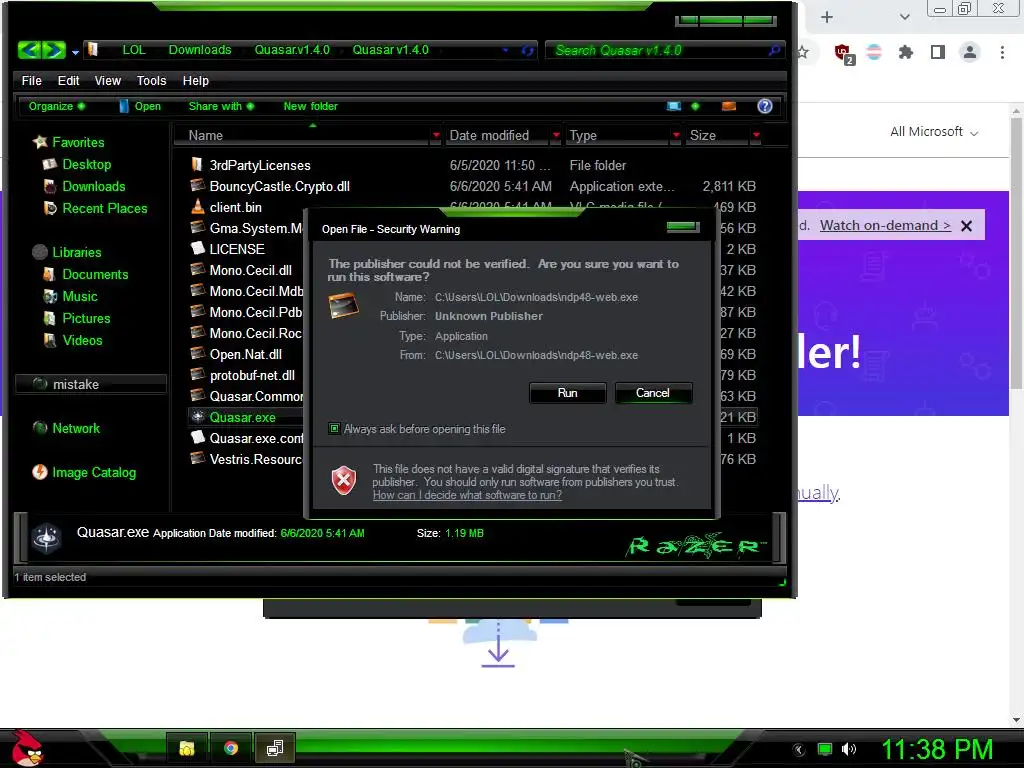Show hidden tray icons arrow
The height and width of the screenshot is (768, 1024).
pyautogui.click(x=799, y=750)
